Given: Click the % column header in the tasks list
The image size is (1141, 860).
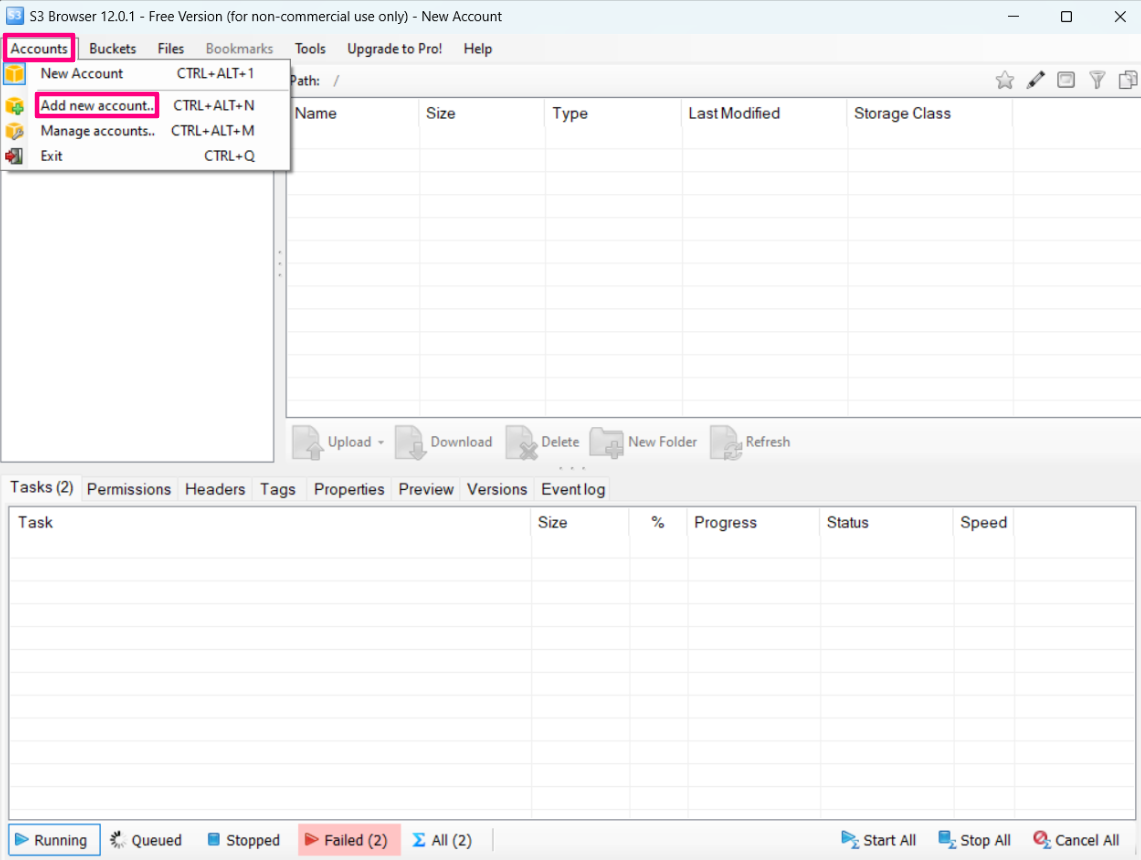Looking at the screenshot, I should click(x=658, y=522).
